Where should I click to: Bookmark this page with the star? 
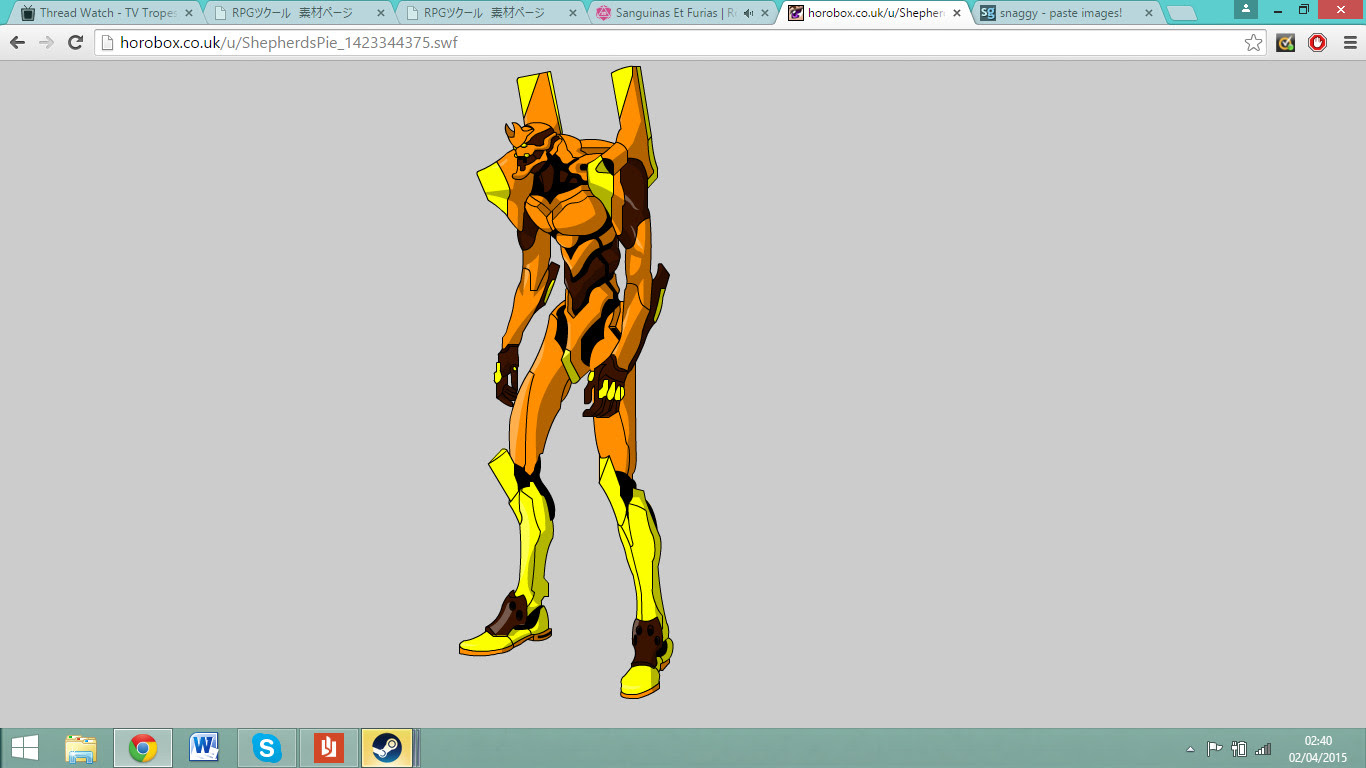(1253, 43)
